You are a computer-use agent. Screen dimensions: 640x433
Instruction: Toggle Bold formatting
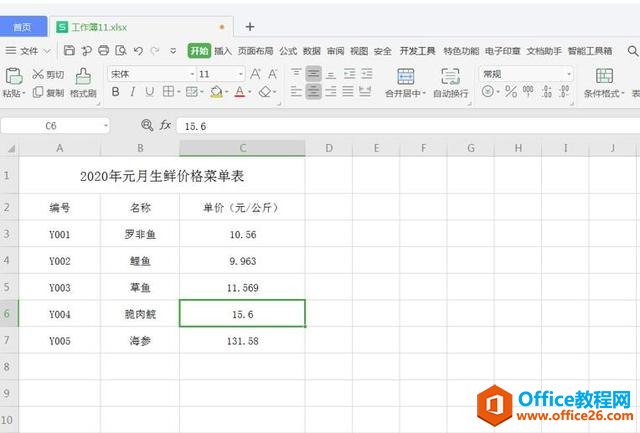pos(116,92)
